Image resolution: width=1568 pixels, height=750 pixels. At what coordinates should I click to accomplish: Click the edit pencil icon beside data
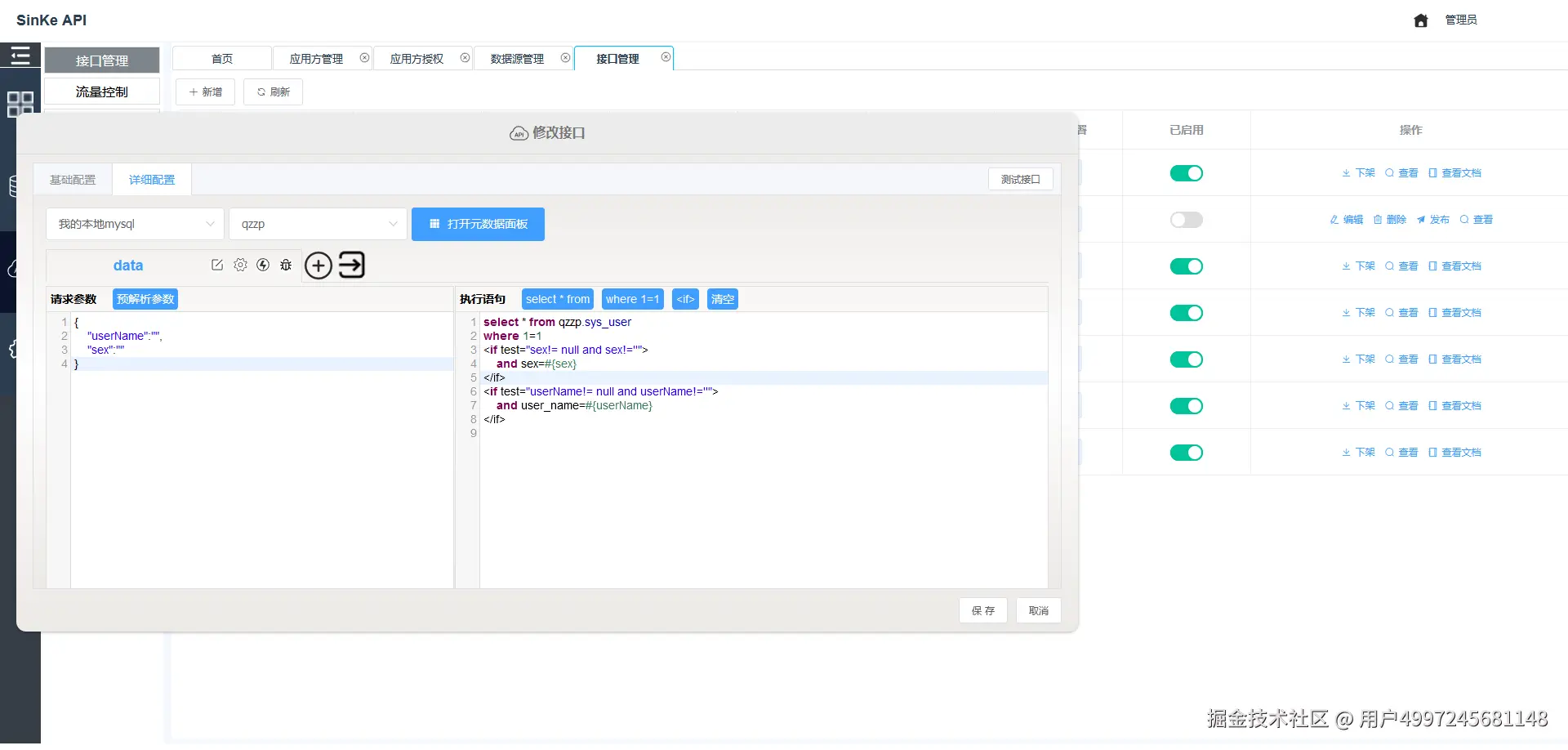click(217, 265)
